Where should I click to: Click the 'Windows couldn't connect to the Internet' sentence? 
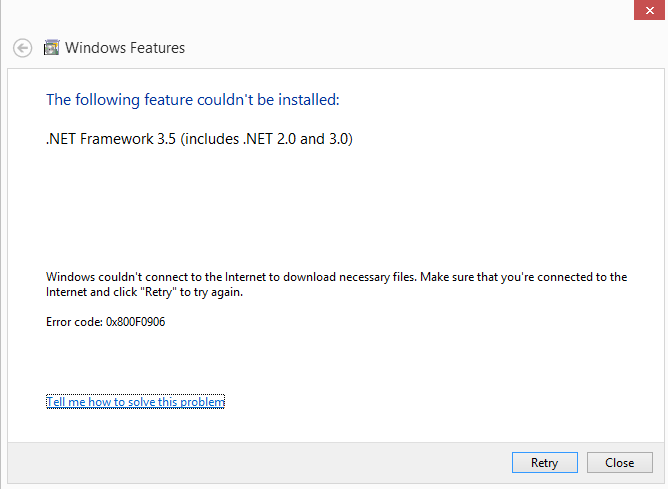pyautogui.click(x=200, y=277)
